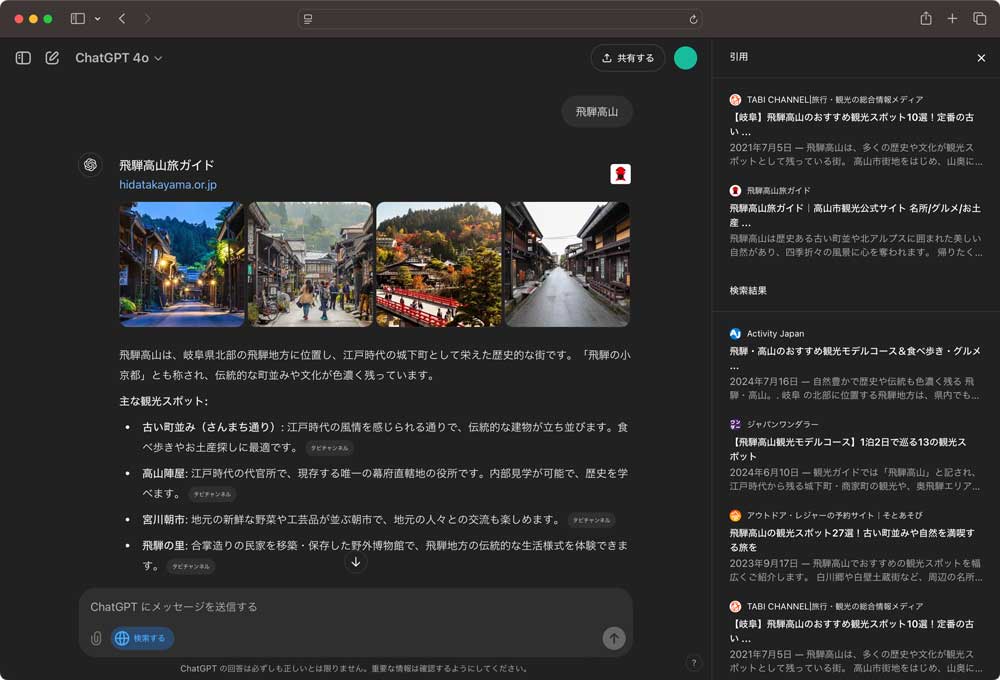Click the red site favicon beside 飛騨高山旅ガイド

621,174
